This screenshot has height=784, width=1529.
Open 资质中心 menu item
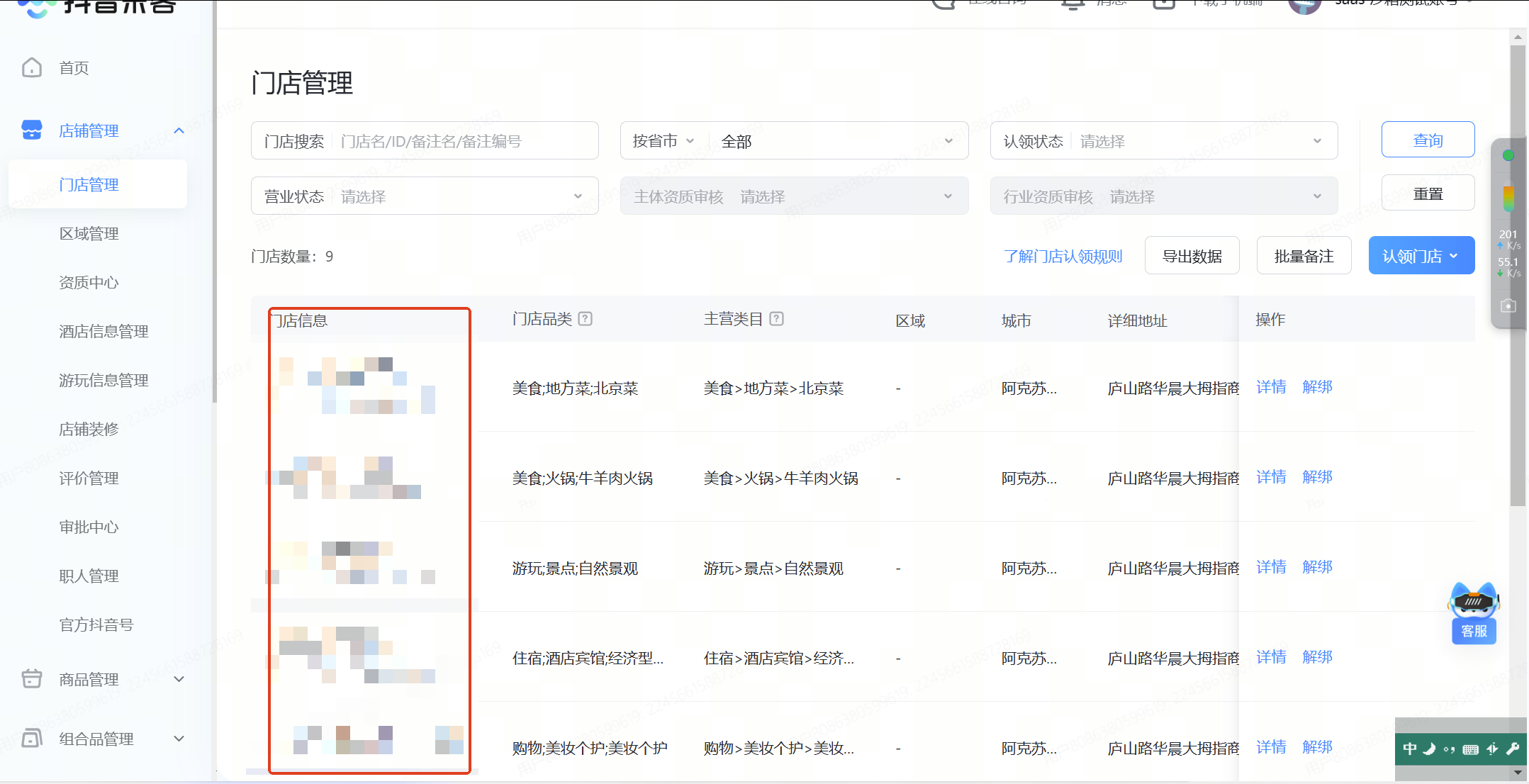tap(89, 282)
